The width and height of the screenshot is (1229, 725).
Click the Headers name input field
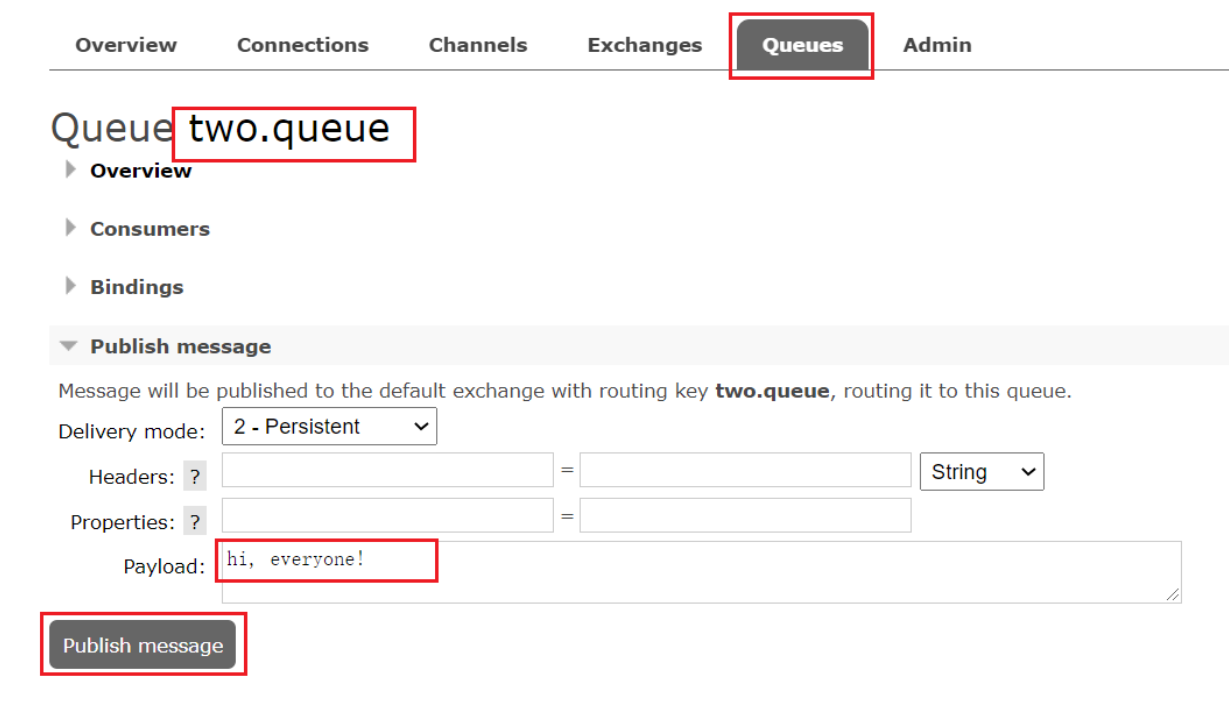(387, 470)
